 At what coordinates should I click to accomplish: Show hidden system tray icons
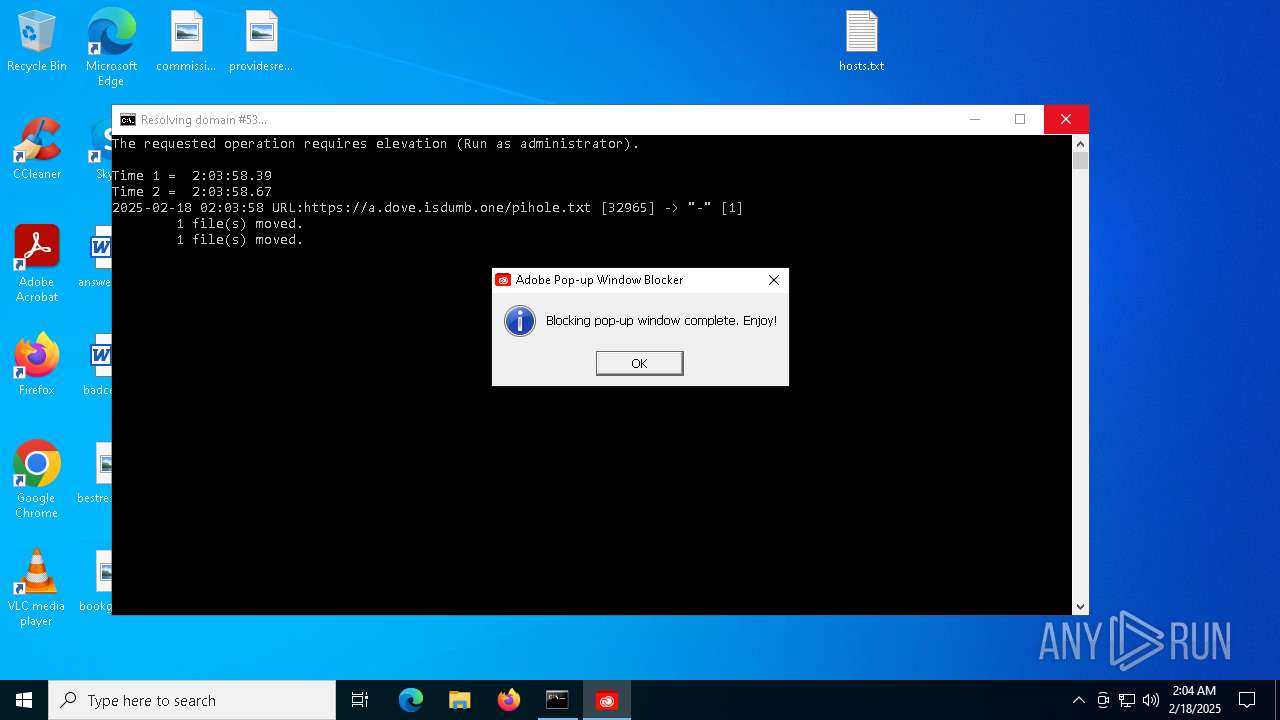(x=1078, y=700)
